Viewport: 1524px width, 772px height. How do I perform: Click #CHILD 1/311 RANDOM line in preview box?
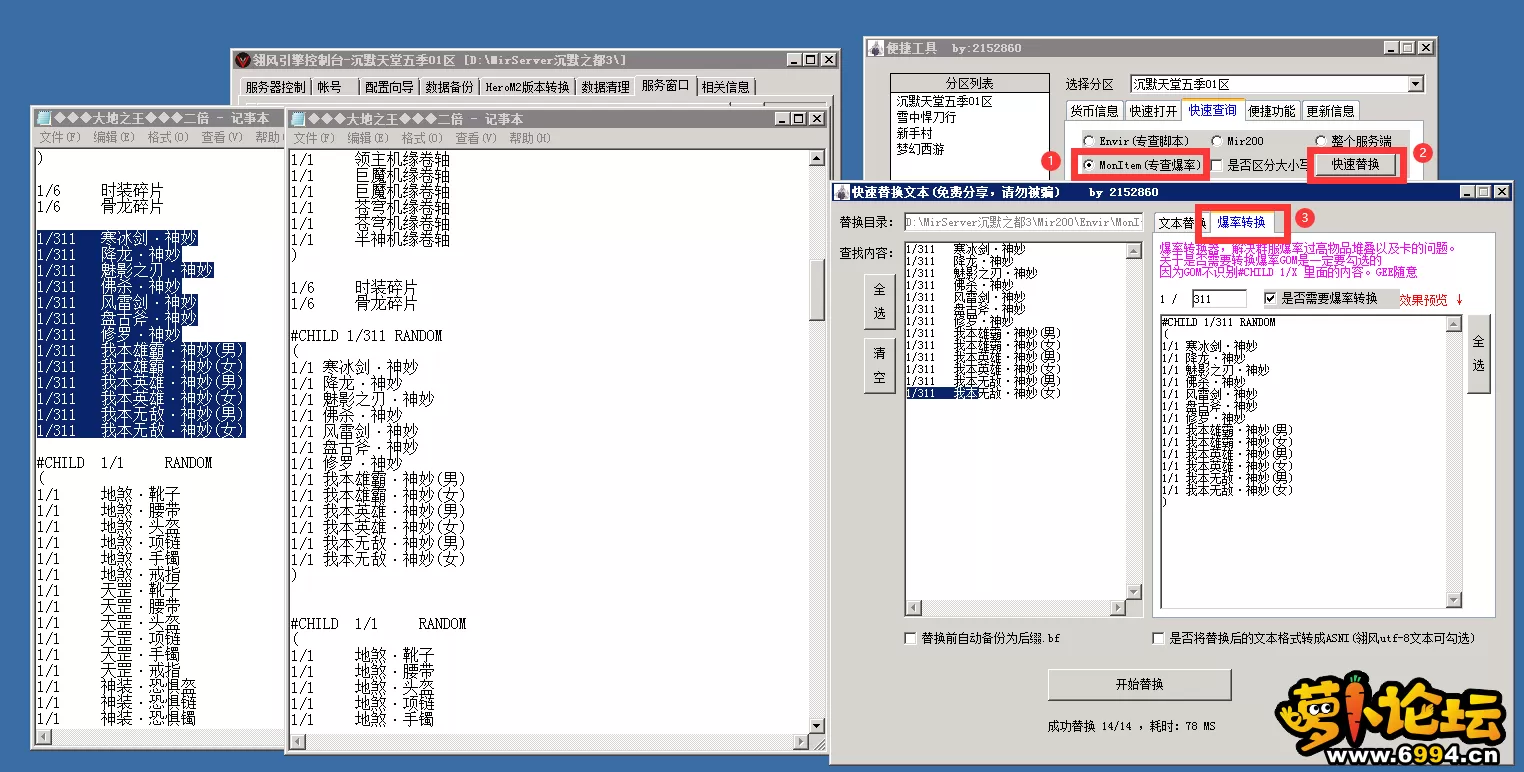pyautogui.click(x=1218, y=322)
